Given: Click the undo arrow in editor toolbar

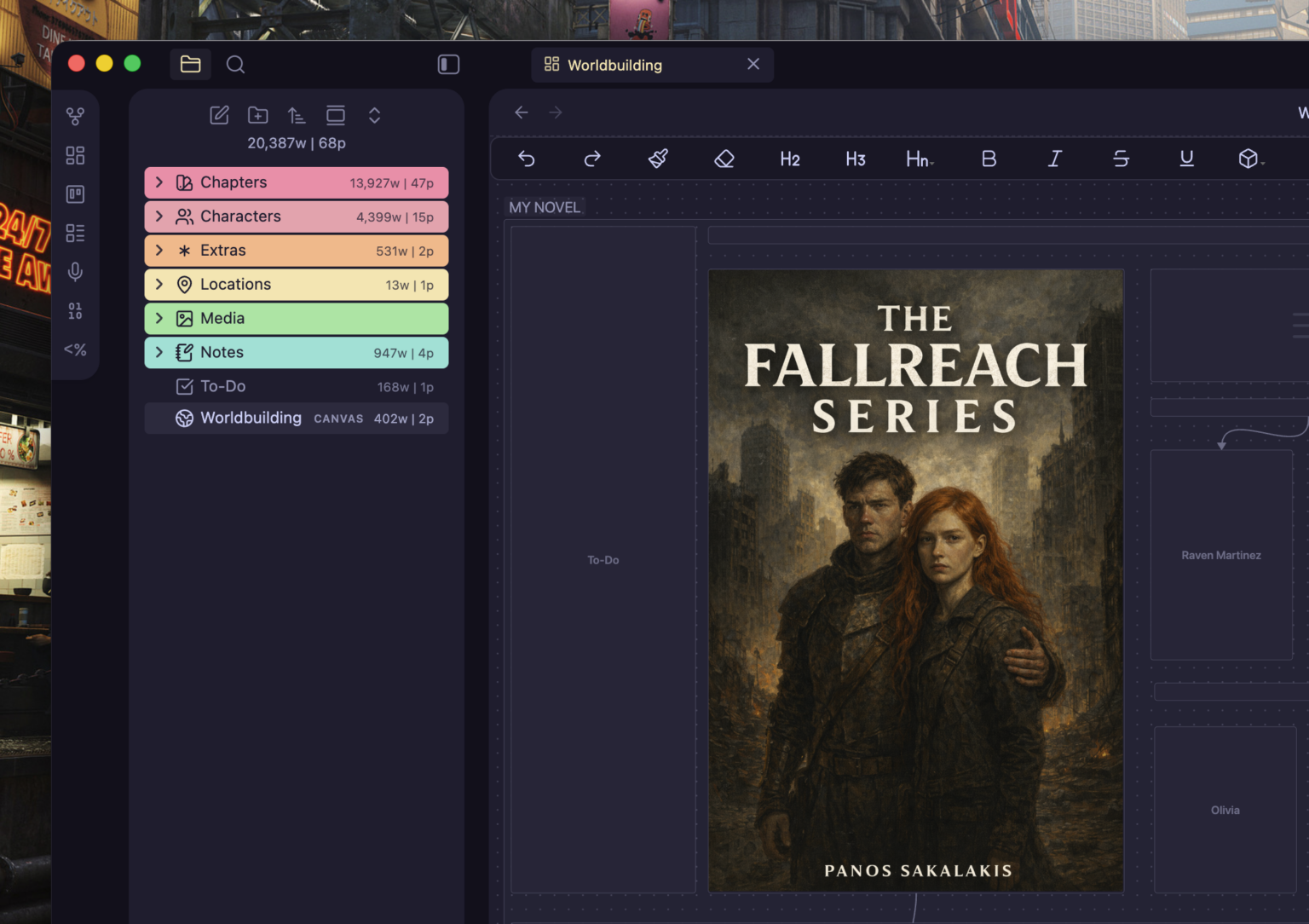Looking at the screenshot, I should coord(527,159).
